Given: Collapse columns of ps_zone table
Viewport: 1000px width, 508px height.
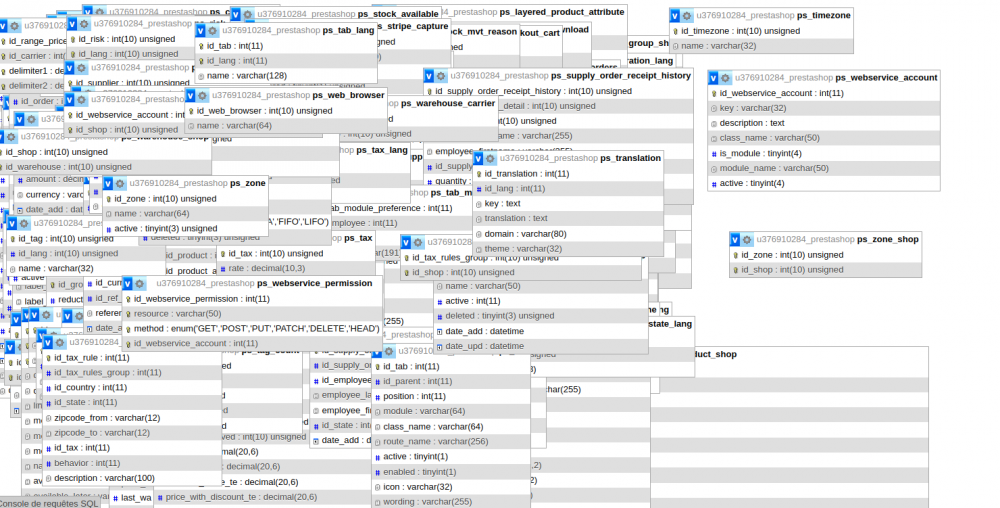Looking at the screenshot, I should pos(107,184).
